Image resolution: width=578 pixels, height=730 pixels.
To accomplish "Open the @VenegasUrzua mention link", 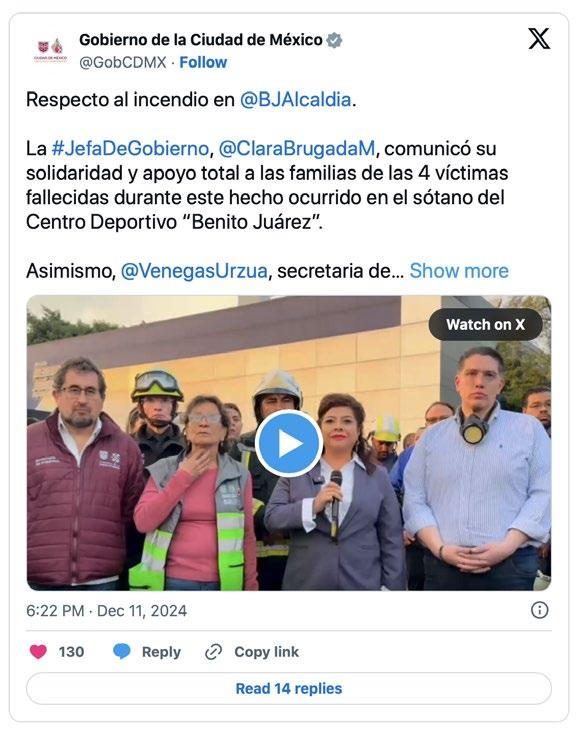I will tap(194, 271).
